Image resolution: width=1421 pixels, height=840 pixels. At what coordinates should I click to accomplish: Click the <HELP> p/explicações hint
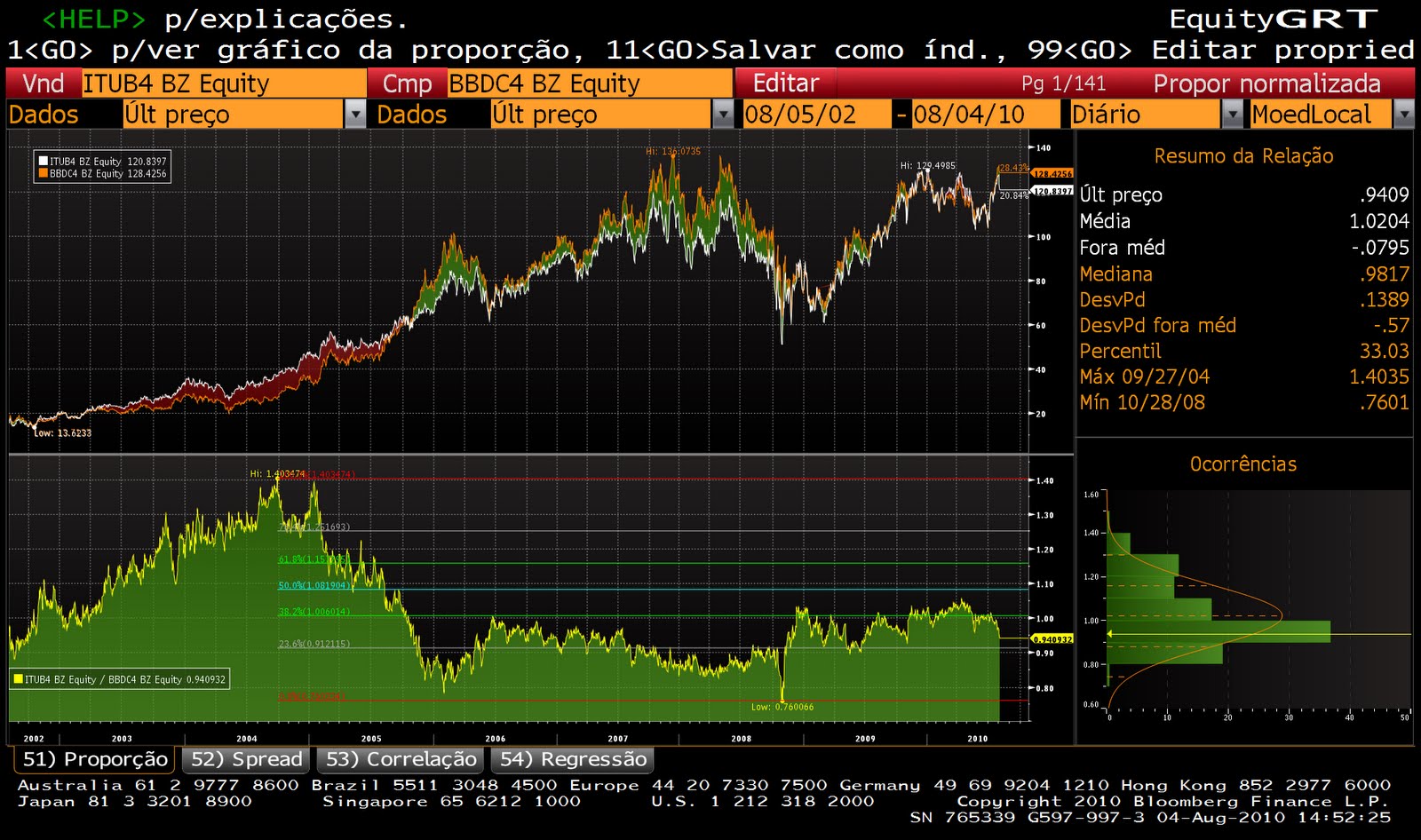[226, 19]
